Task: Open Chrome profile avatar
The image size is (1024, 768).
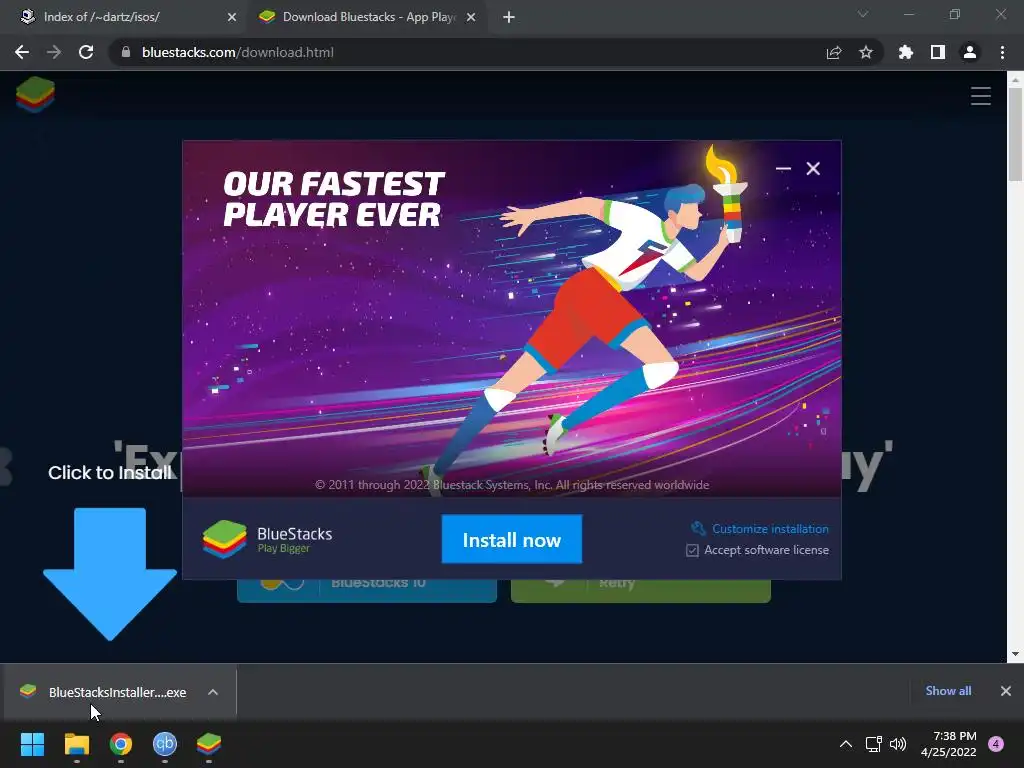Action: pyautogui.click(x=970, y=52)
